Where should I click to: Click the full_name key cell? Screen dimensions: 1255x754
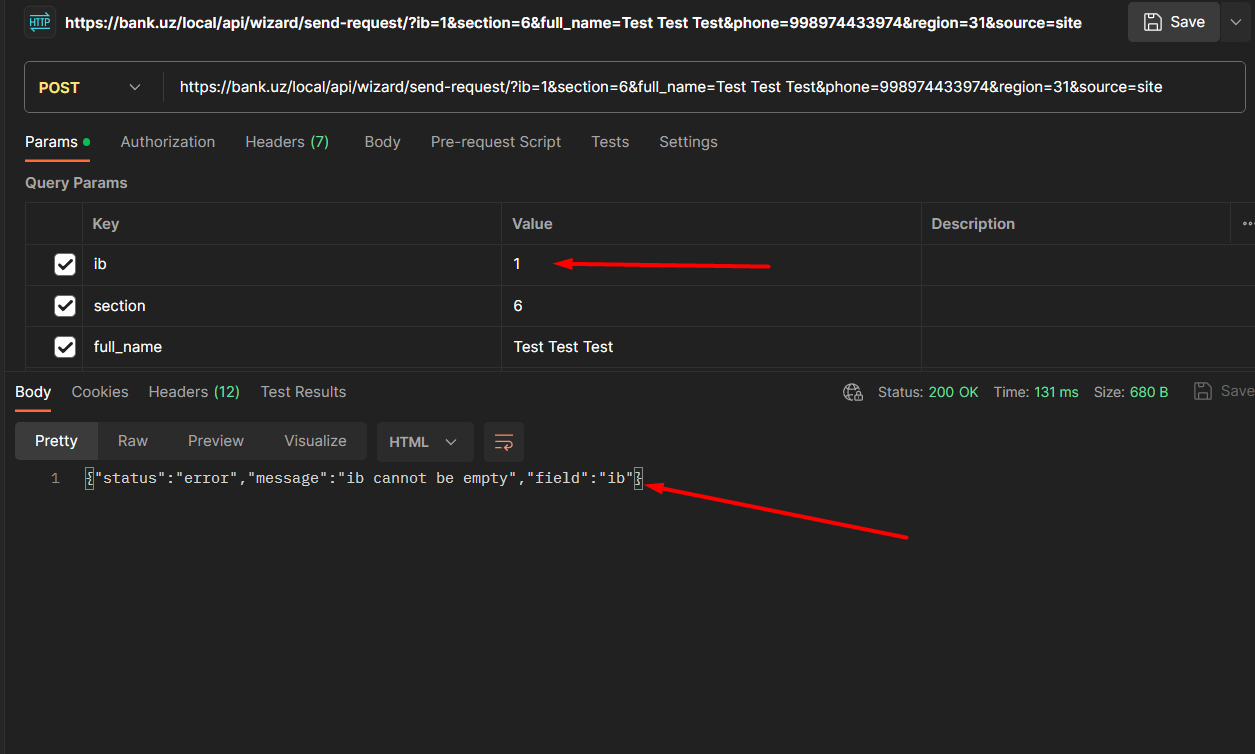(292, 347)
